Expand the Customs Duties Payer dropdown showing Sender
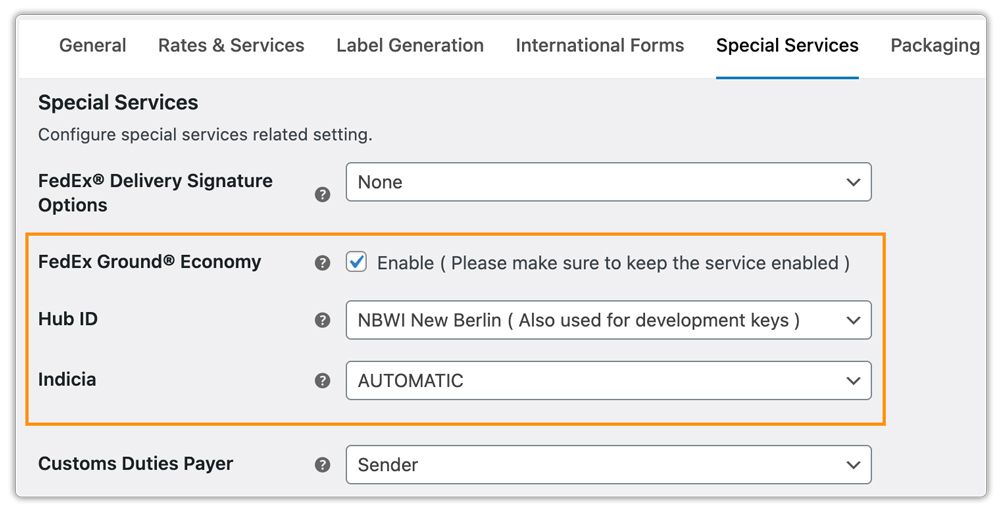Screen dimensions: 1000x511 pyautogui.click(x=608, y=464)
